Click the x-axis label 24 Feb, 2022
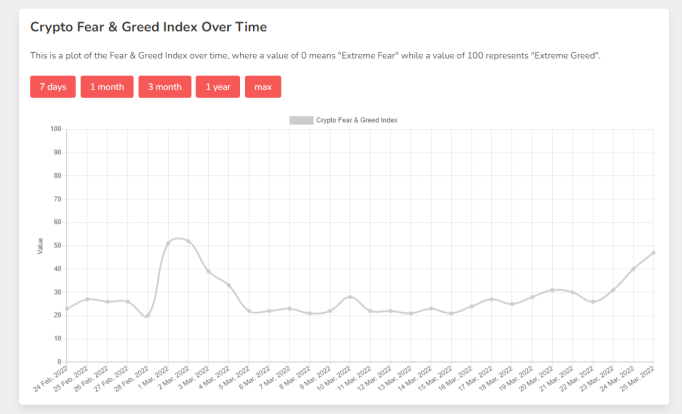This screenshot has width=682, height=414. pyautogui.click(x=51, y=379)
